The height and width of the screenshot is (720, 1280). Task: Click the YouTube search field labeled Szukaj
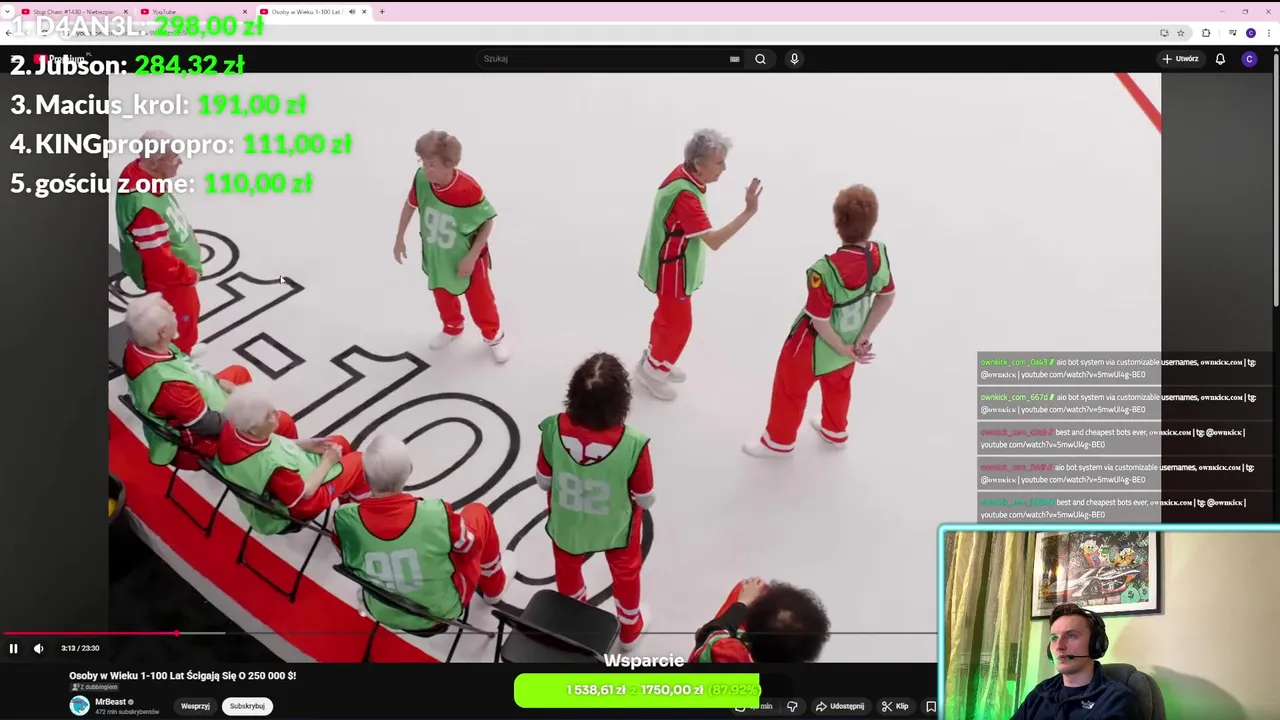(x=604, y=59)
